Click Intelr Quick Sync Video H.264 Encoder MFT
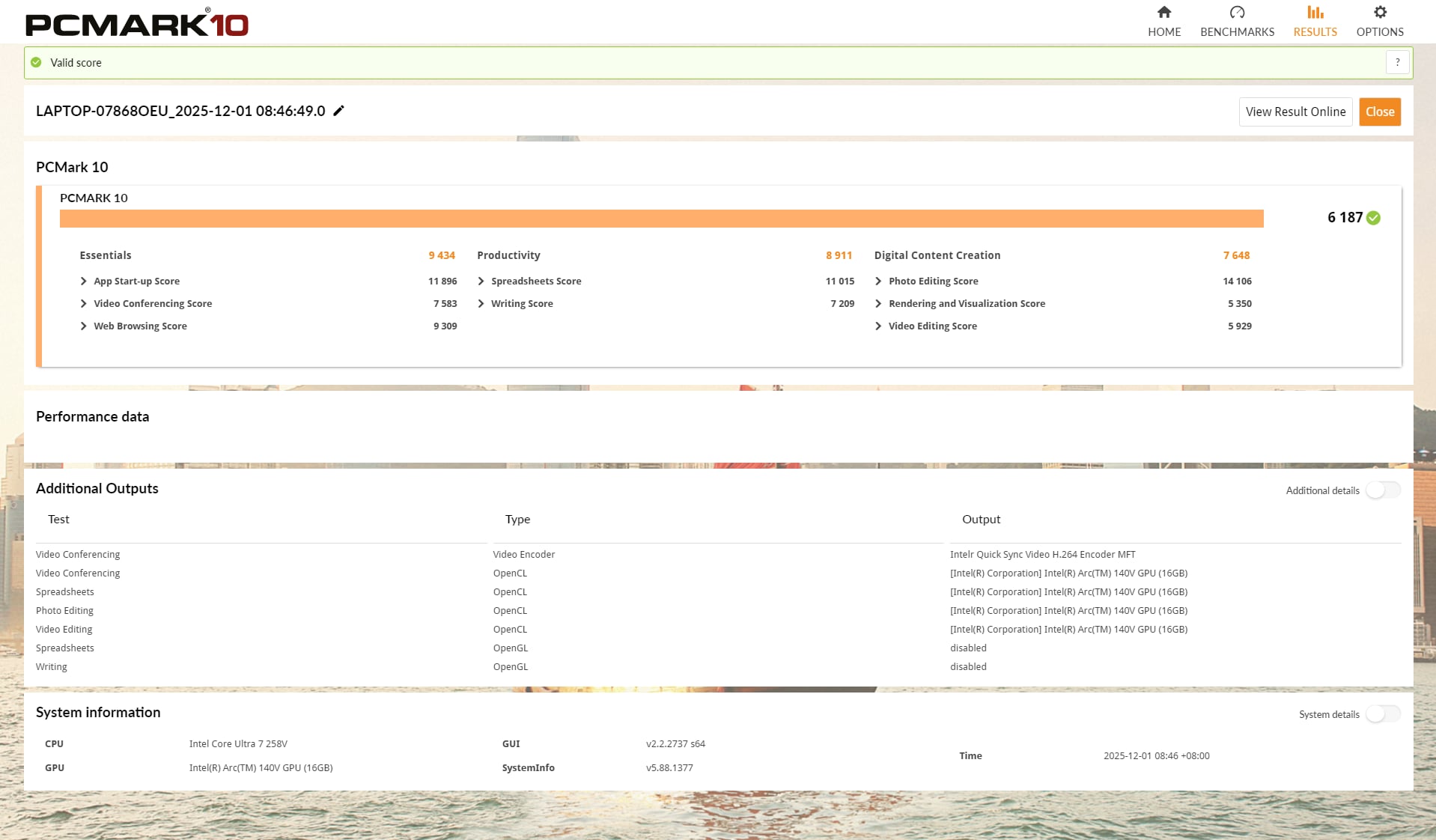This screenshot has width=1436, height=840. 1043,555
